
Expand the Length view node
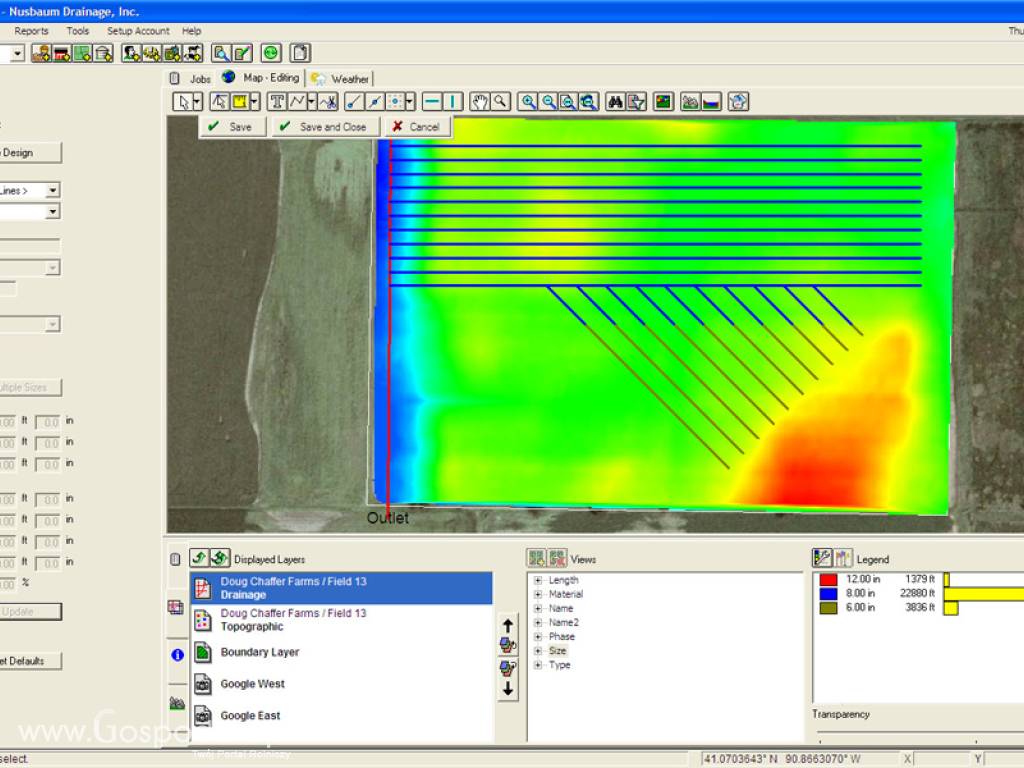(537, 580)
